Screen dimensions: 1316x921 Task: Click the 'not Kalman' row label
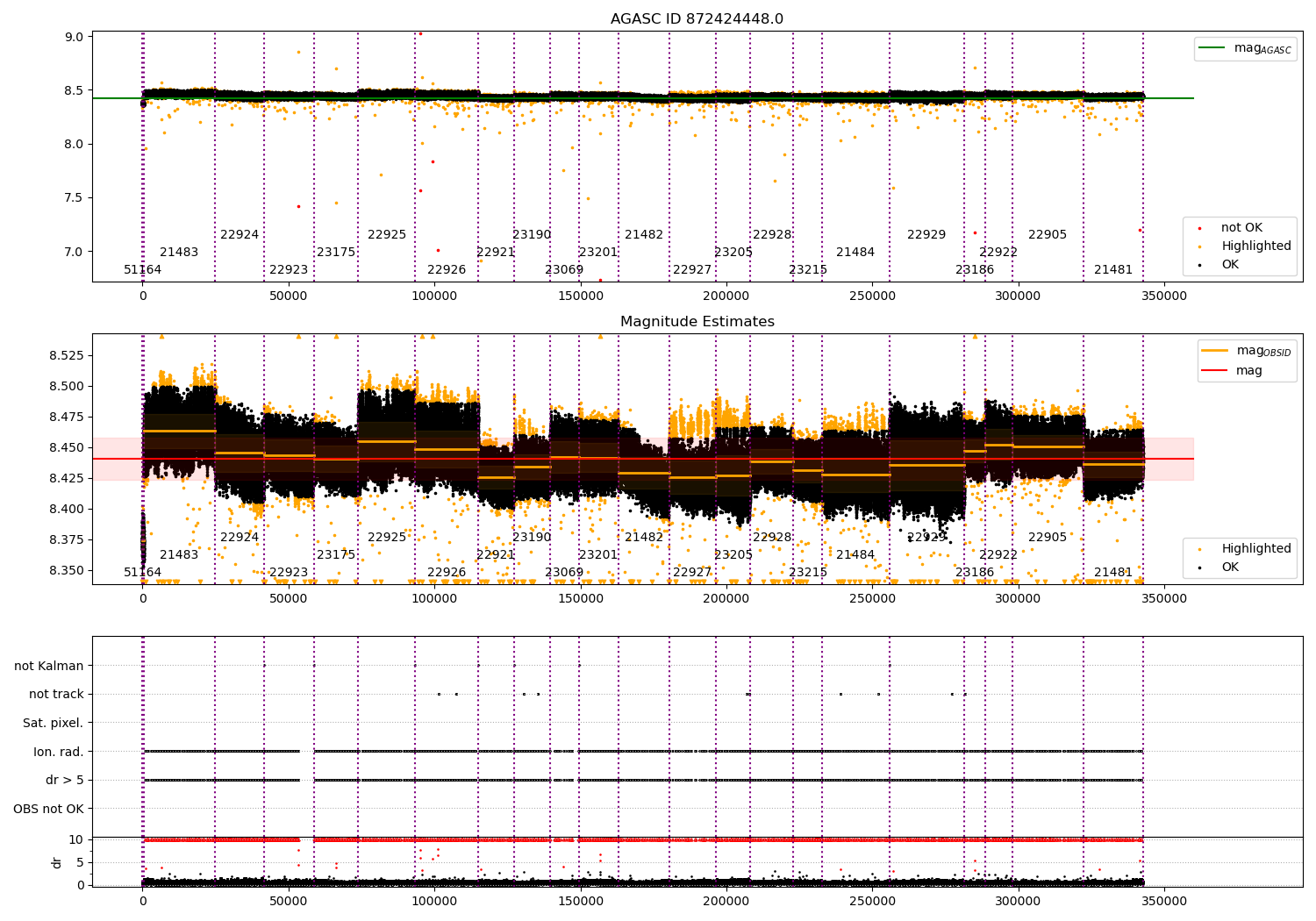pos(49,666)
